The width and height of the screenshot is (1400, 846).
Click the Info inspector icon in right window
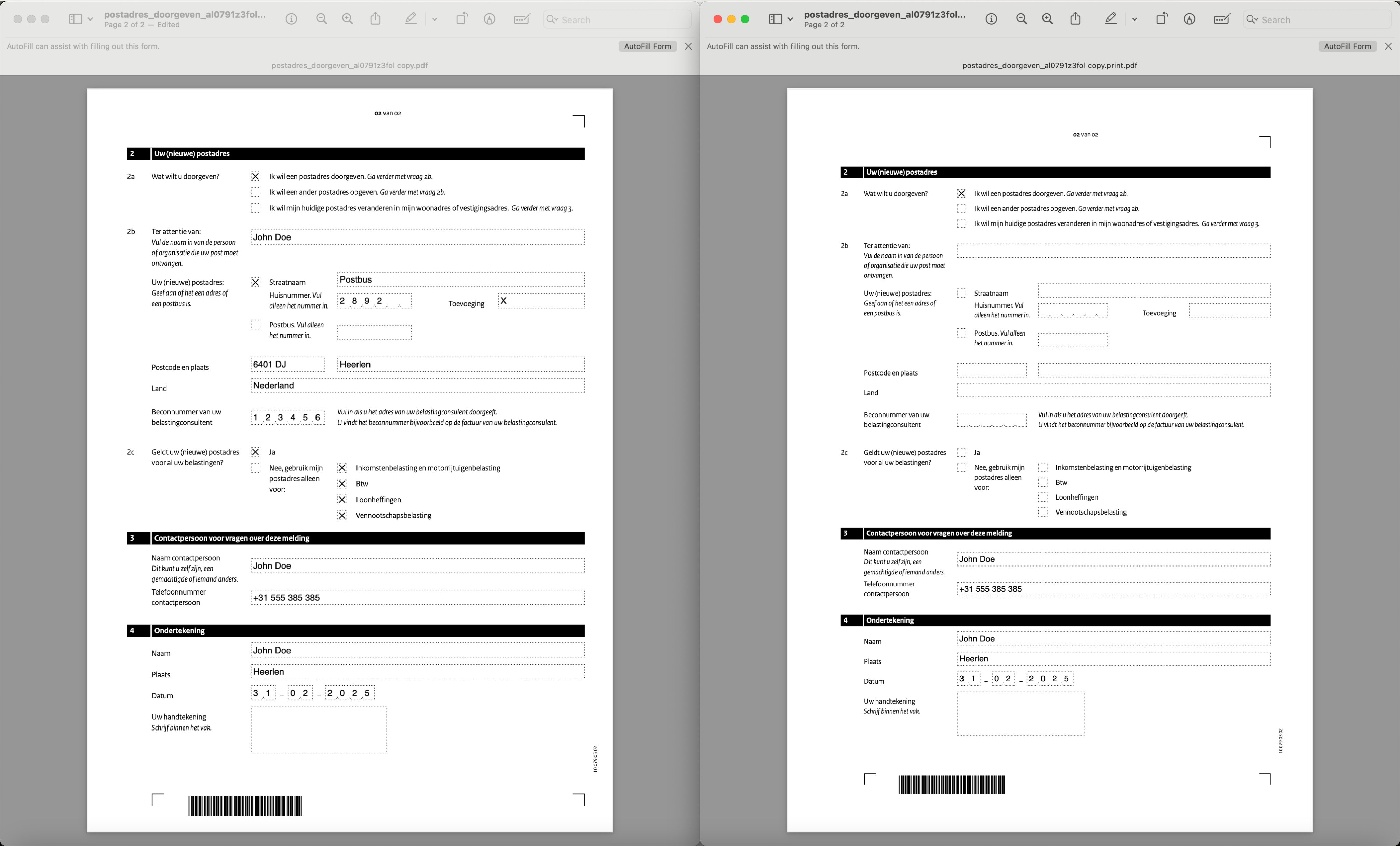tap(991, 19)
